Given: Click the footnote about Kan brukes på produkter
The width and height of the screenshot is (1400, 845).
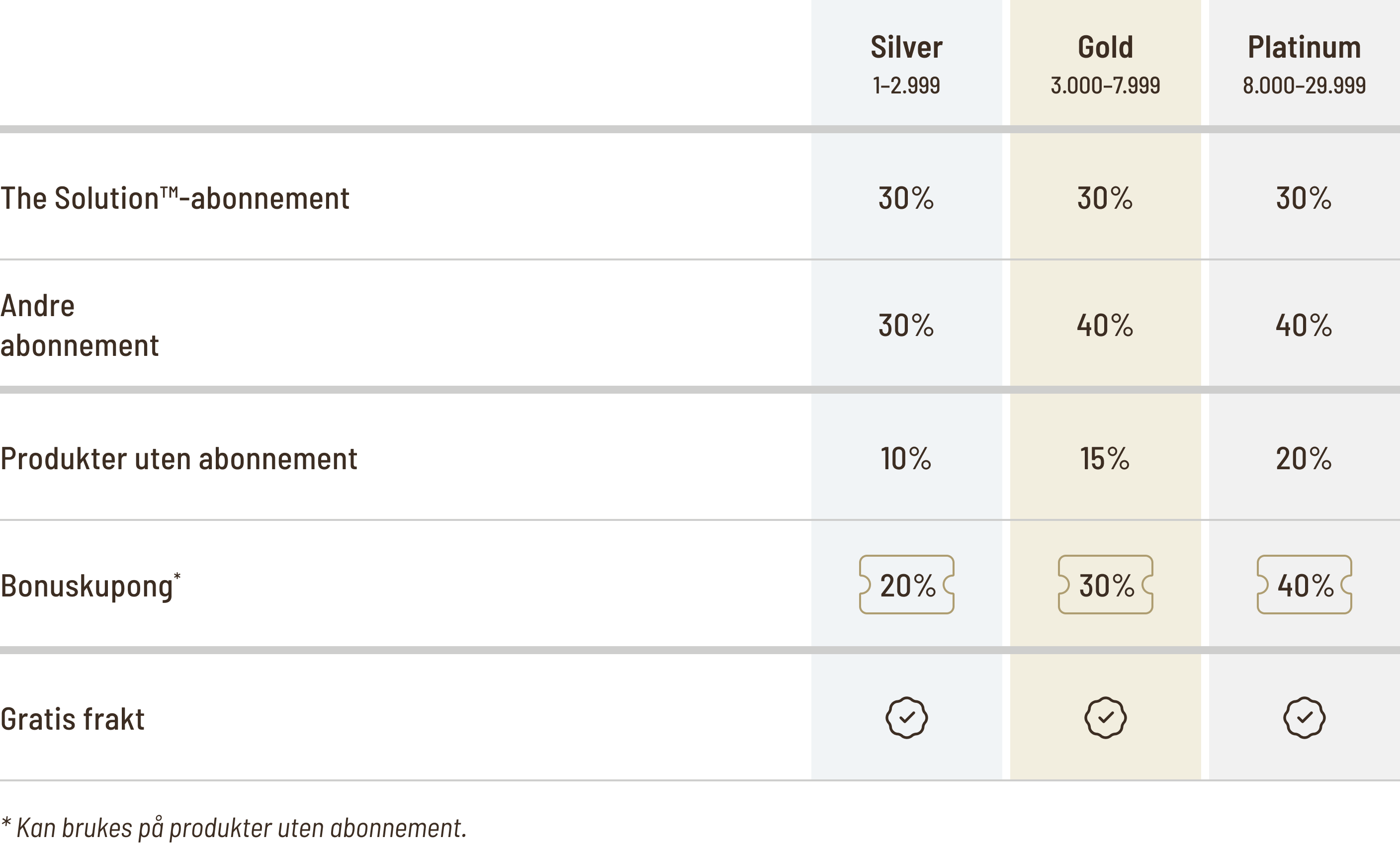Looking at the screenshot, I should pyautogui.click(x=234, y=828).
